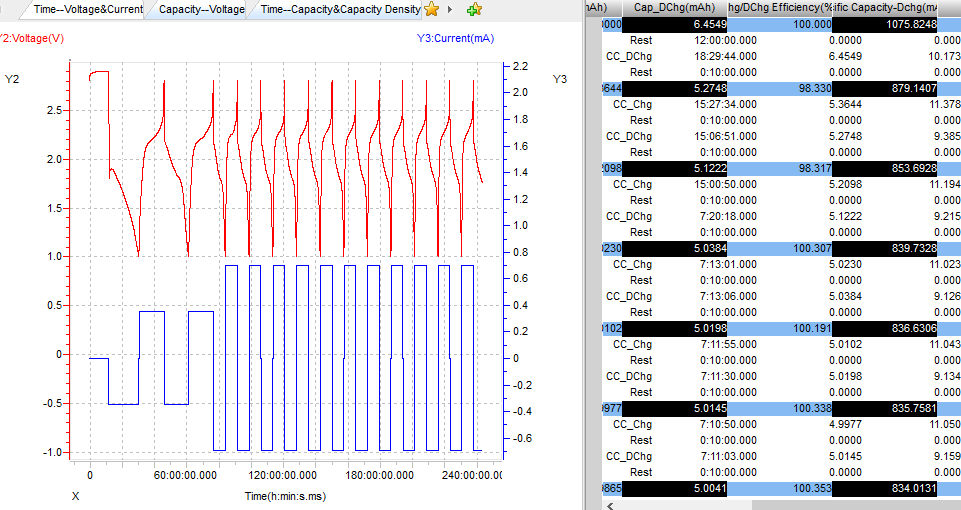Click the 98.317 efficiency cell

(780, 168)
